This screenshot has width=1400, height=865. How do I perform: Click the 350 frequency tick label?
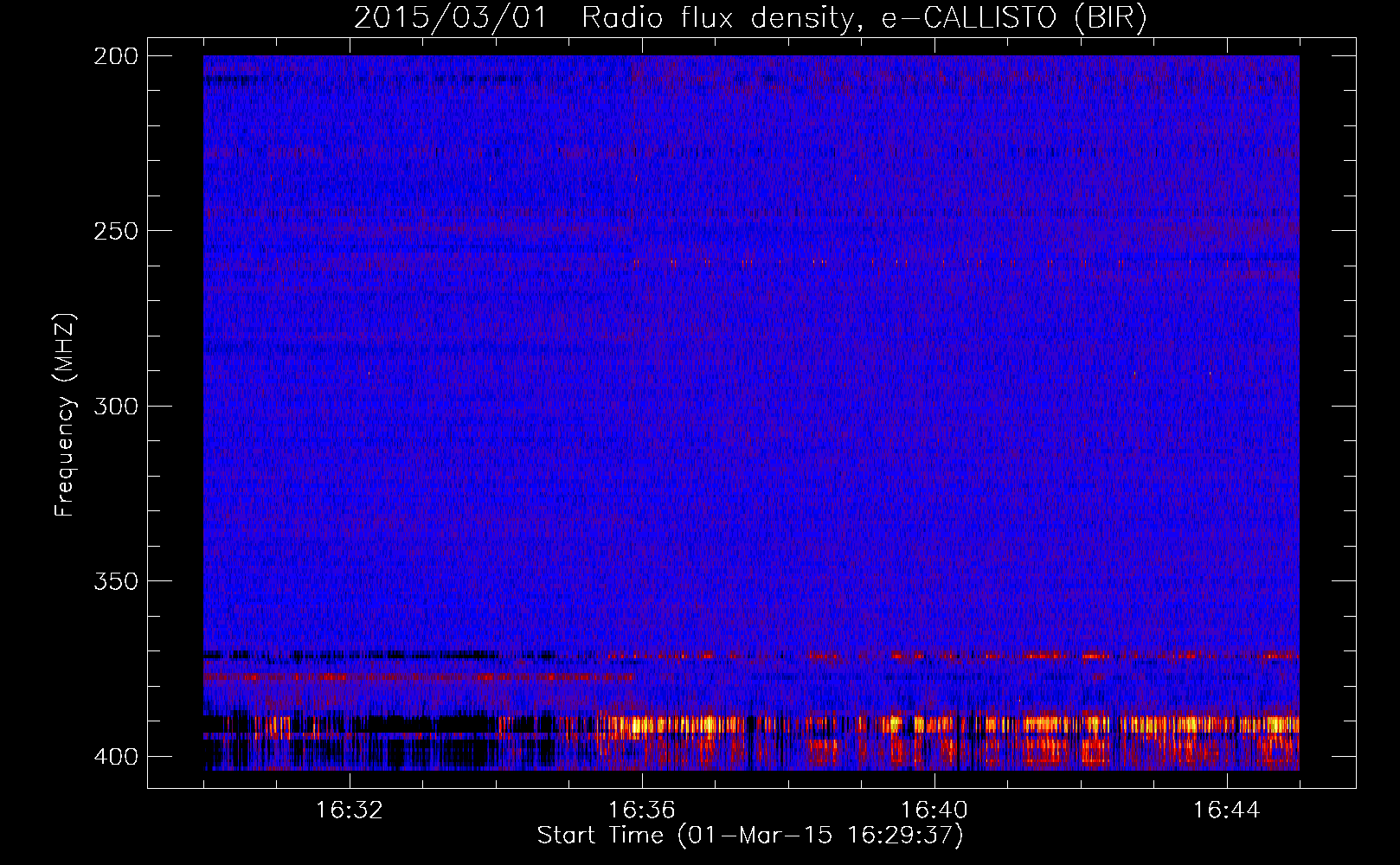[116, 581]
